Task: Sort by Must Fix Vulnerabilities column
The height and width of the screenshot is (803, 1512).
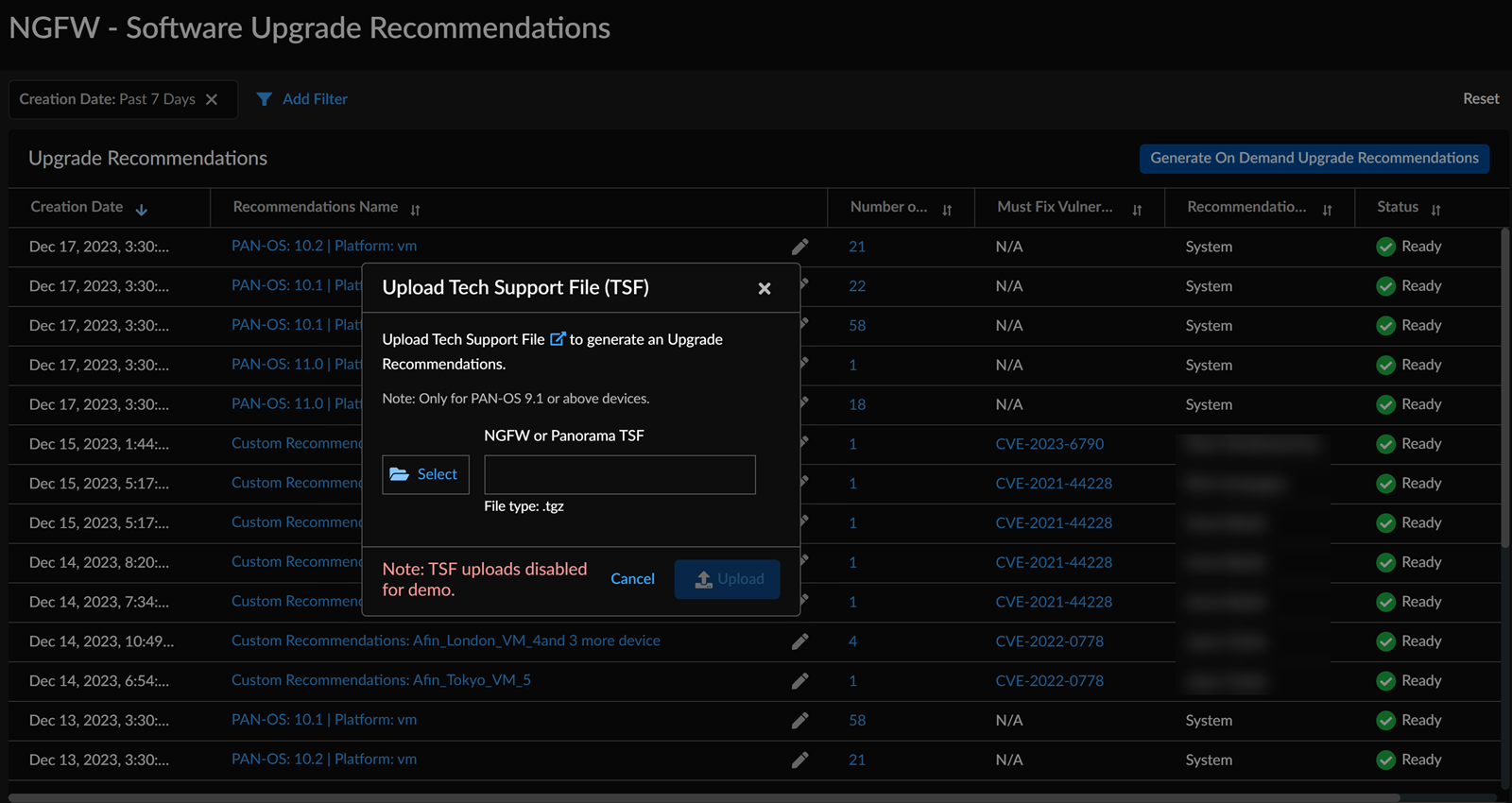Action: click(x=1137, y=210)
